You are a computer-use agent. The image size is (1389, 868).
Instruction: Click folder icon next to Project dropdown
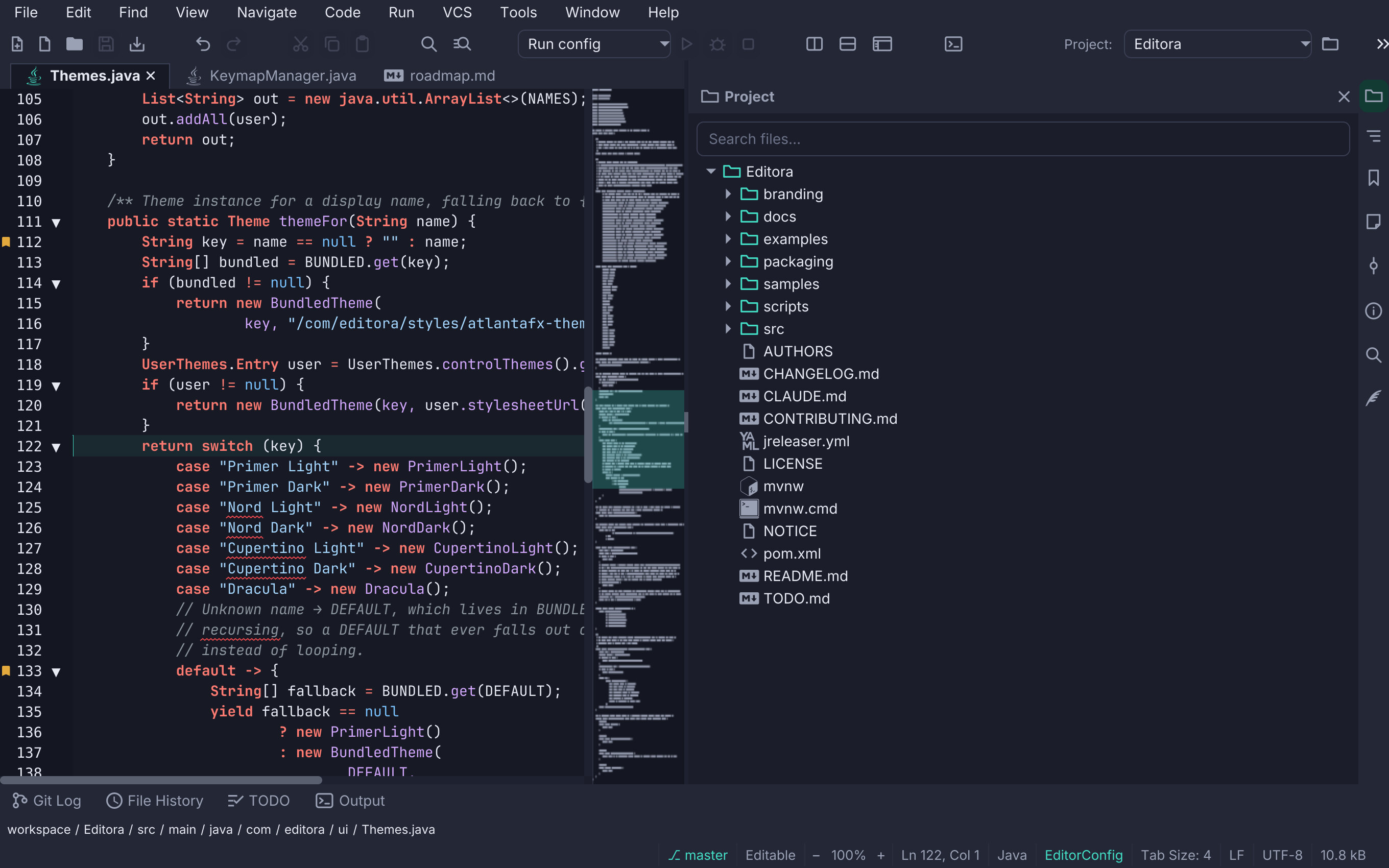pyautogui.click(x=1330, y=44)
